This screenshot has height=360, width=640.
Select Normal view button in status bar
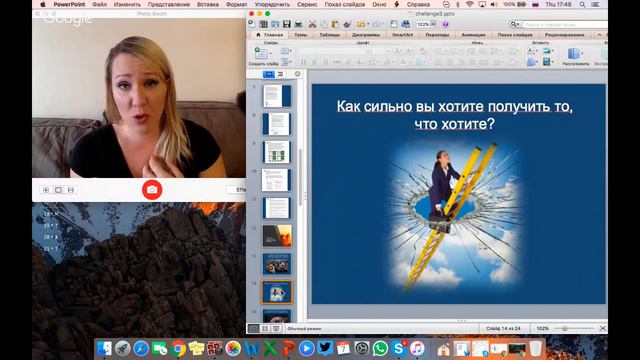(x=253, y=329)
